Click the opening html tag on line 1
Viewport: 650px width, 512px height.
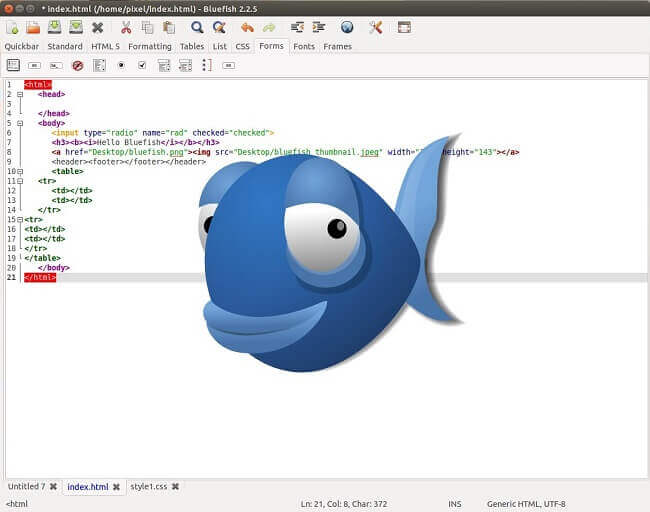click(38, 85)
